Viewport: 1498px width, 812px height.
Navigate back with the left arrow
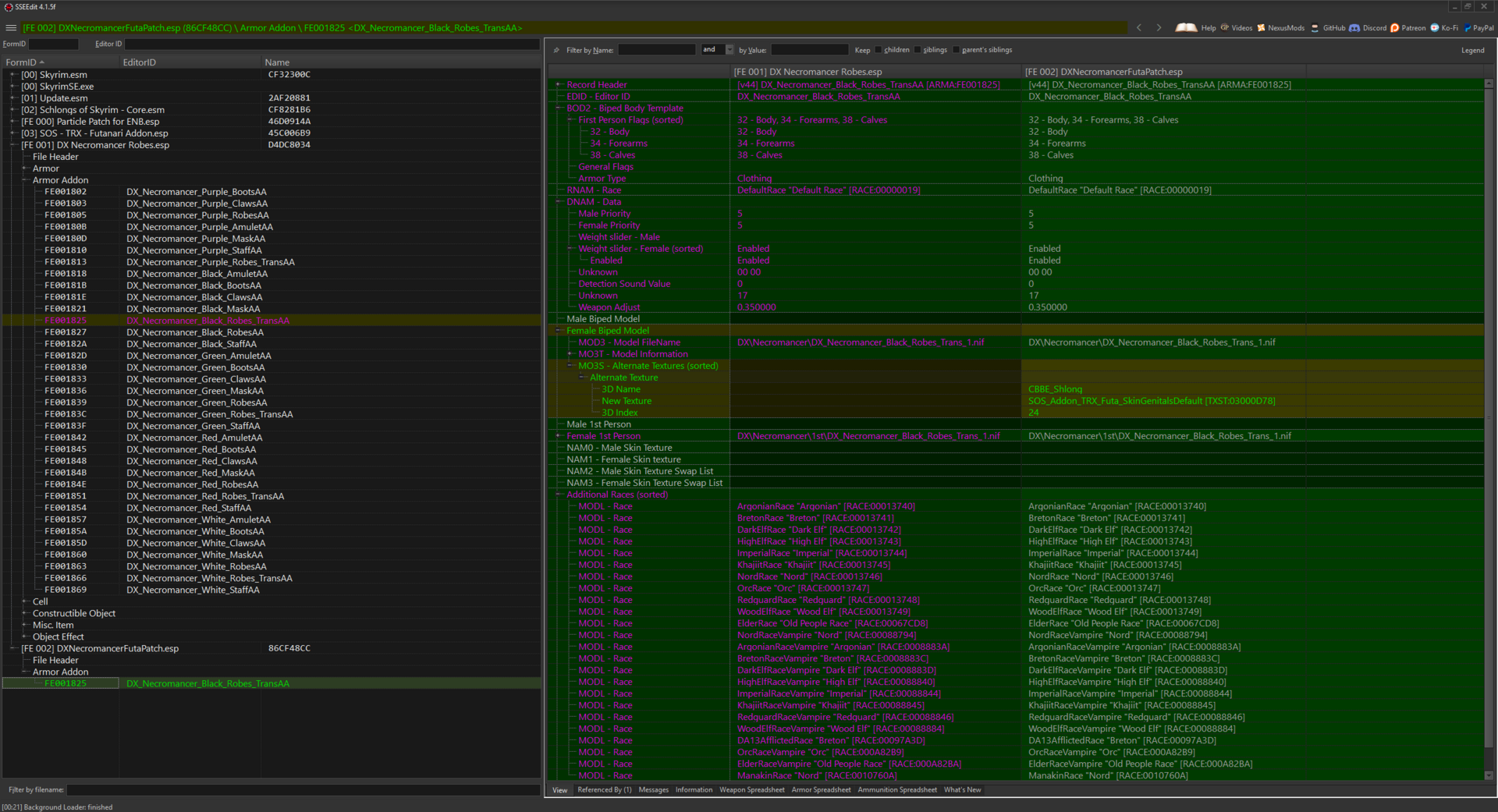coord(1139,28)
